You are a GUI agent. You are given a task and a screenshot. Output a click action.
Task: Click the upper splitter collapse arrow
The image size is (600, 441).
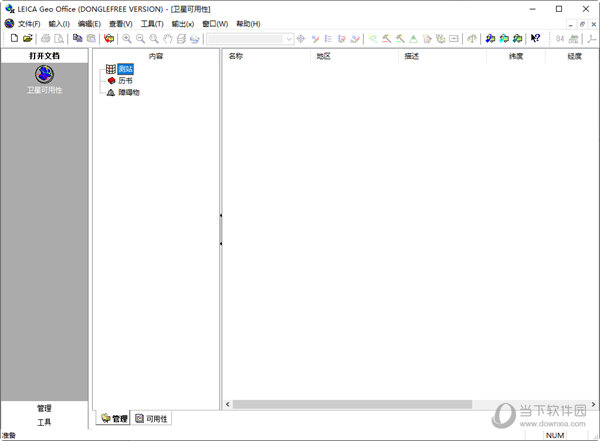[221, 216]
